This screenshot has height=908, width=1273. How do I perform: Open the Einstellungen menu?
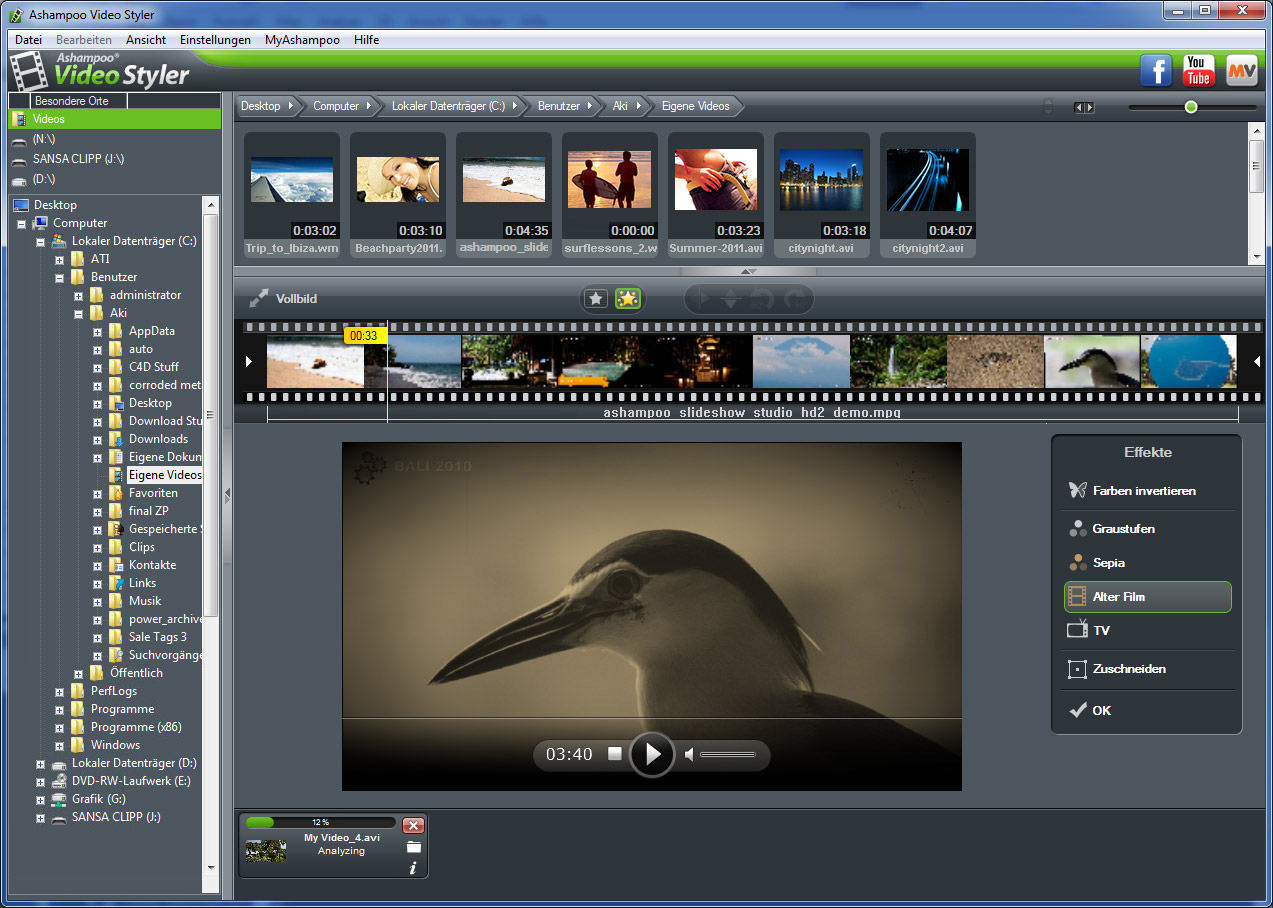point(215,40)
